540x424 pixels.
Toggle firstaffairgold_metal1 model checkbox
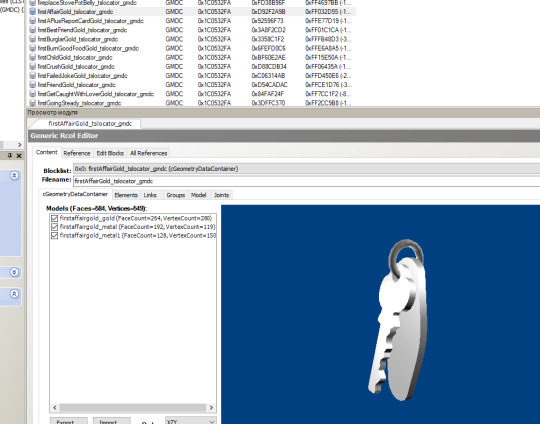54,236
